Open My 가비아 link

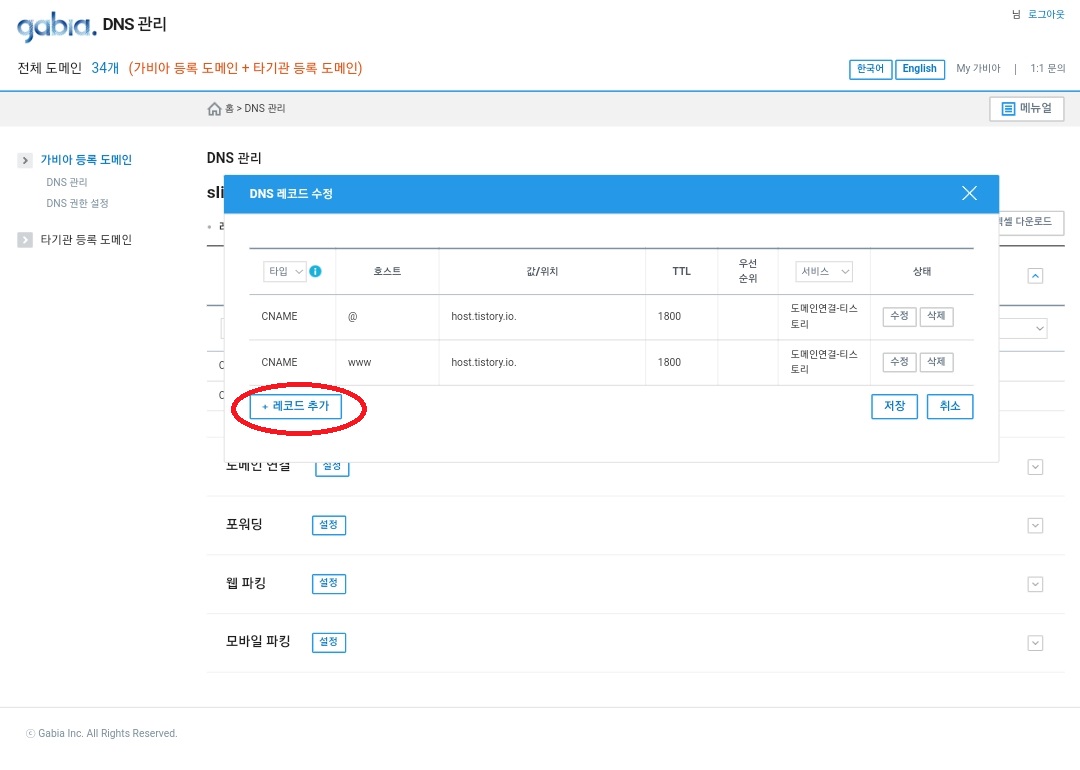(978, 68)
